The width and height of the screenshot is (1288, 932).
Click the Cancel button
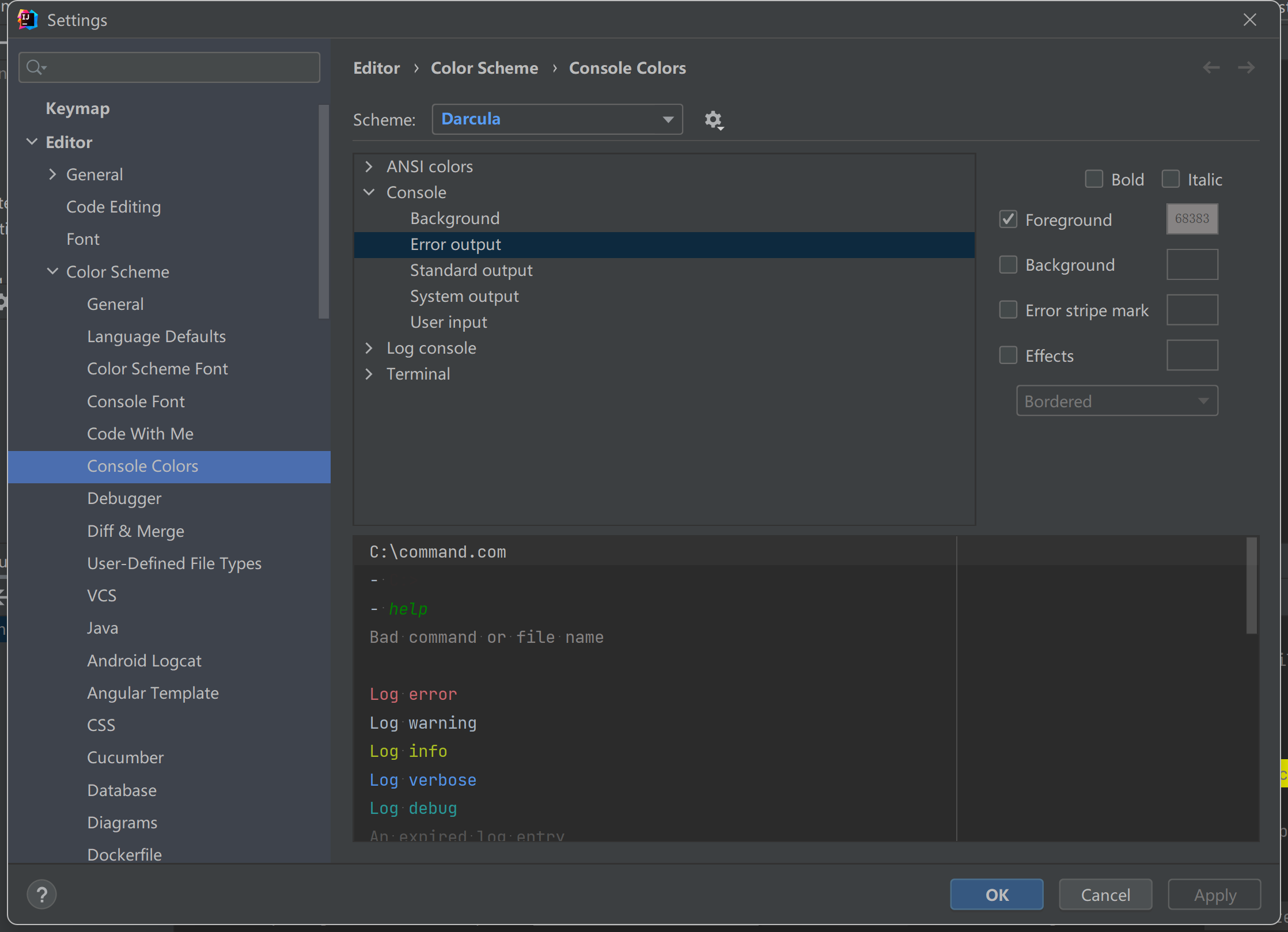tap(1105, 895)
